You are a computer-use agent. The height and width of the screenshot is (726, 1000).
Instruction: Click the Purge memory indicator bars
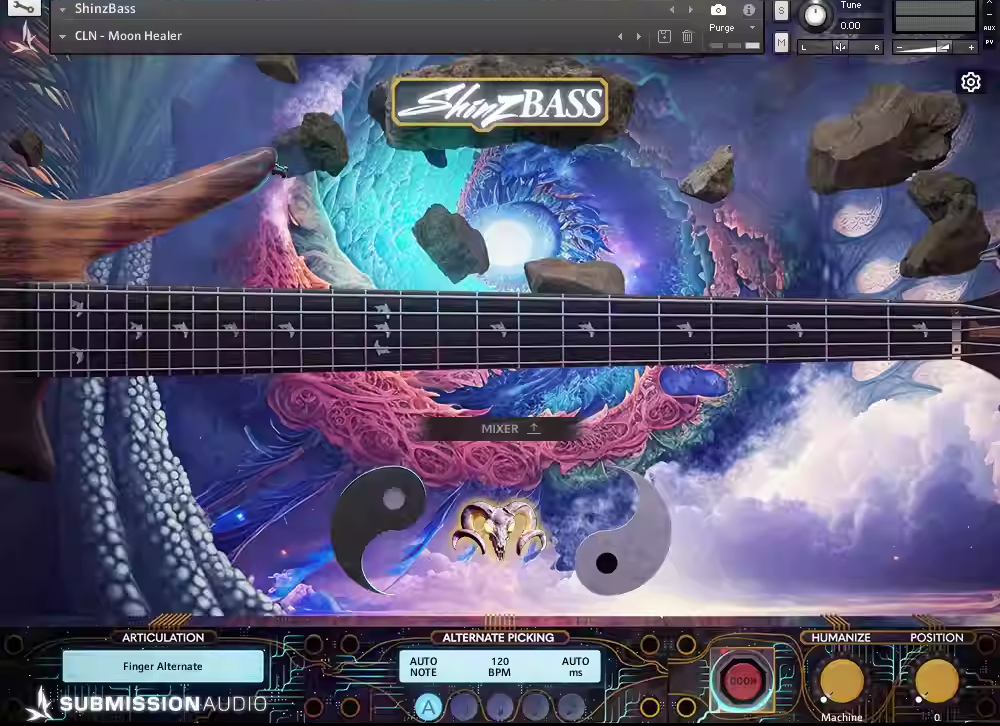coord(734,45)
